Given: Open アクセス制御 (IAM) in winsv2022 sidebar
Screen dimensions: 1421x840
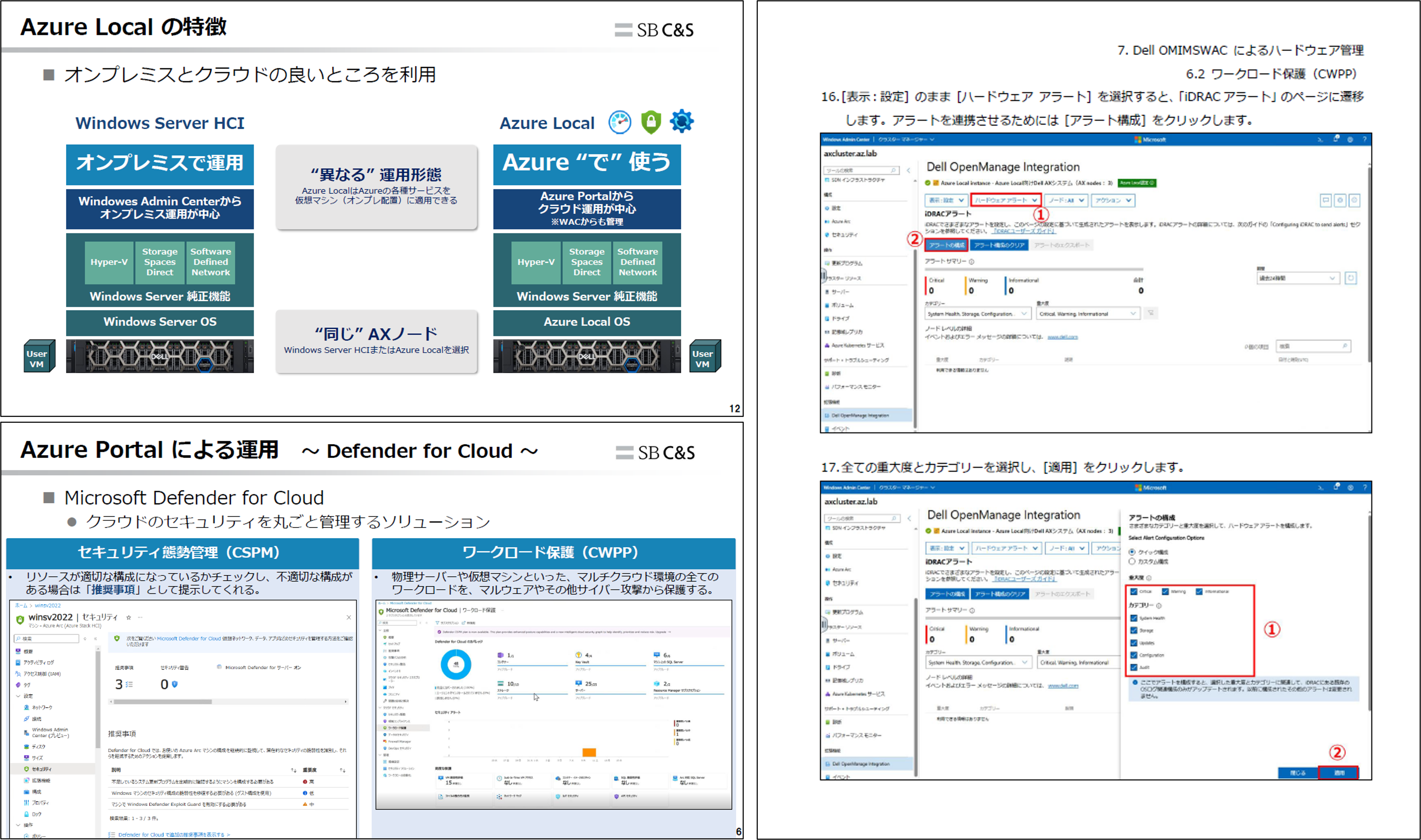Looking at the screenshot, I should (38, 673).
